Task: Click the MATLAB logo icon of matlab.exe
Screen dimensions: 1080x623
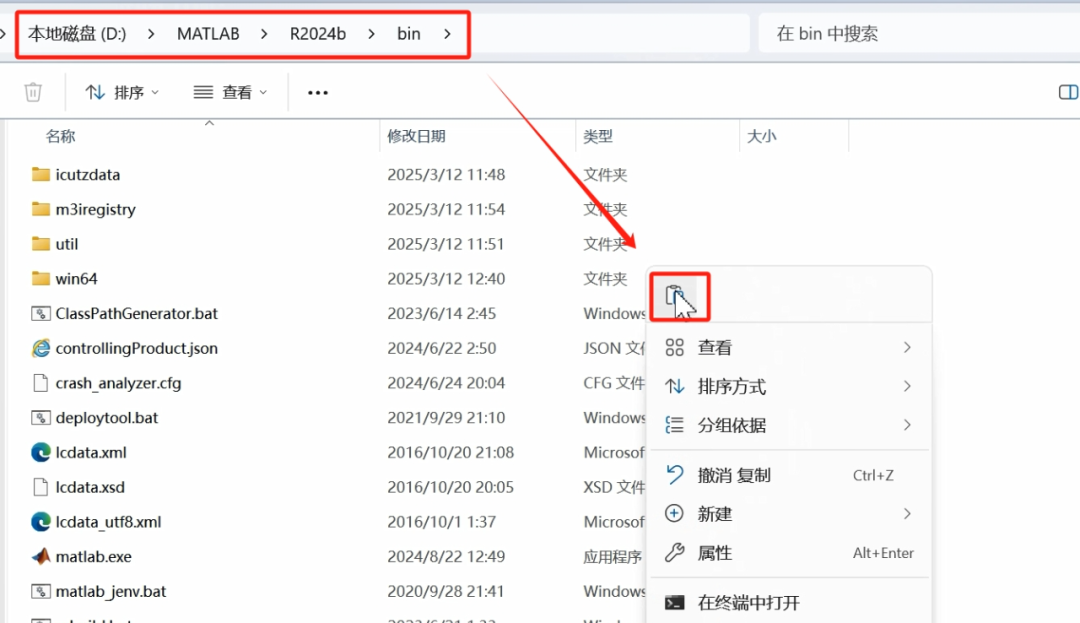Action: point(41,556)
